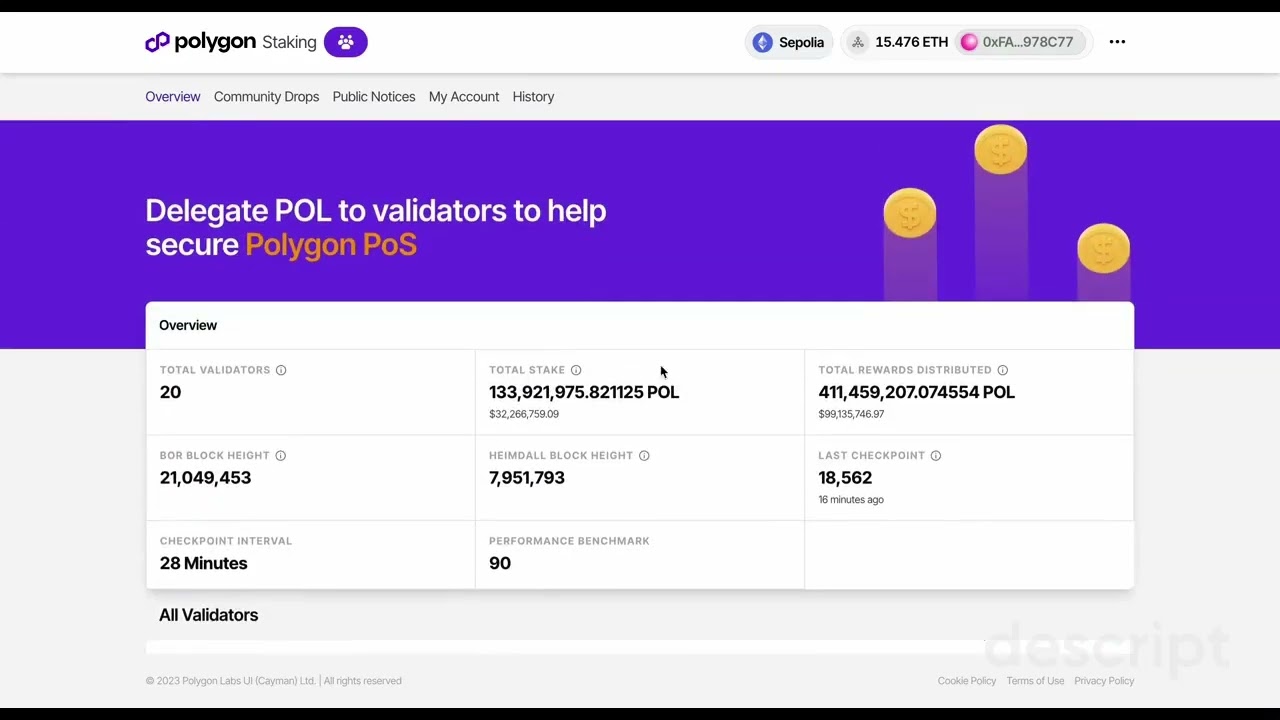Click the 2023 Polygon Labs copyright text
This screenshot has height=720, width=1280.
[273, 681]
